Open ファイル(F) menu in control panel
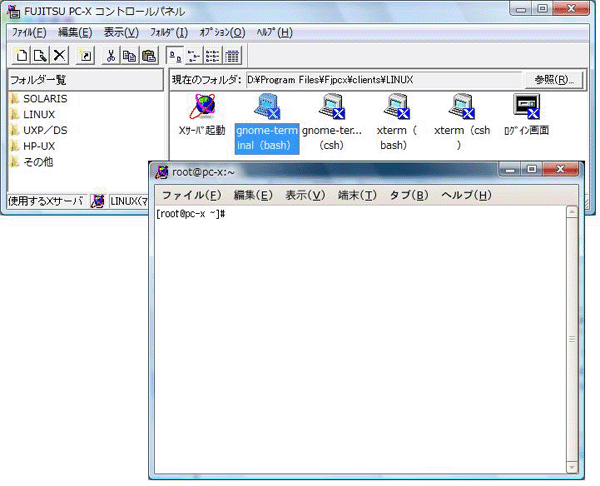Image resolution: width=600 pixels, height=486 pixels. (x=29, y=33)
